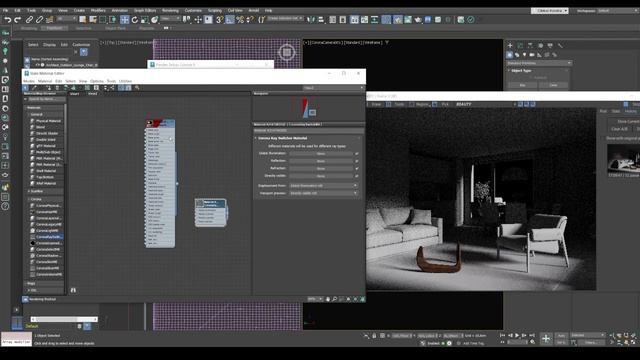Toggle the Percent Snap icon
Image resolution: width=640 pixels, height=360 pixels.
pyautogui.click(x=240, y=20)
